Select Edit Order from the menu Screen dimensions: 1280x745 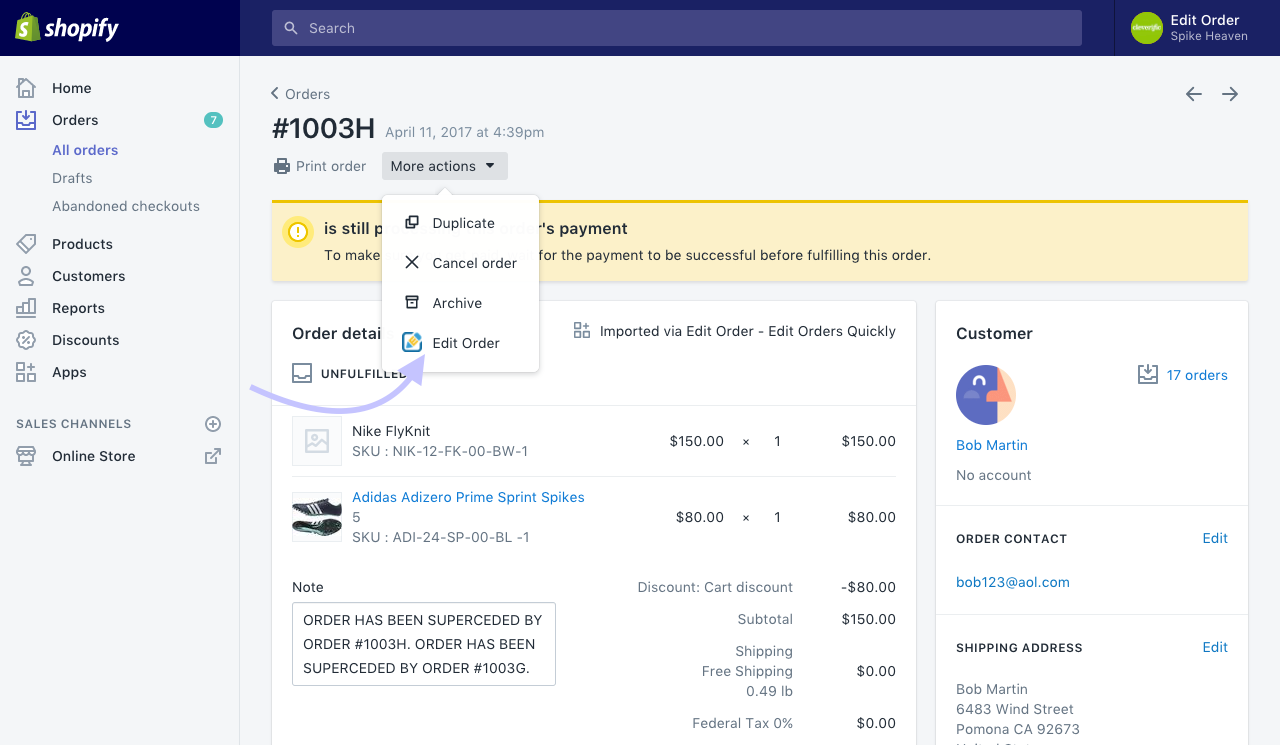(465, 343)
